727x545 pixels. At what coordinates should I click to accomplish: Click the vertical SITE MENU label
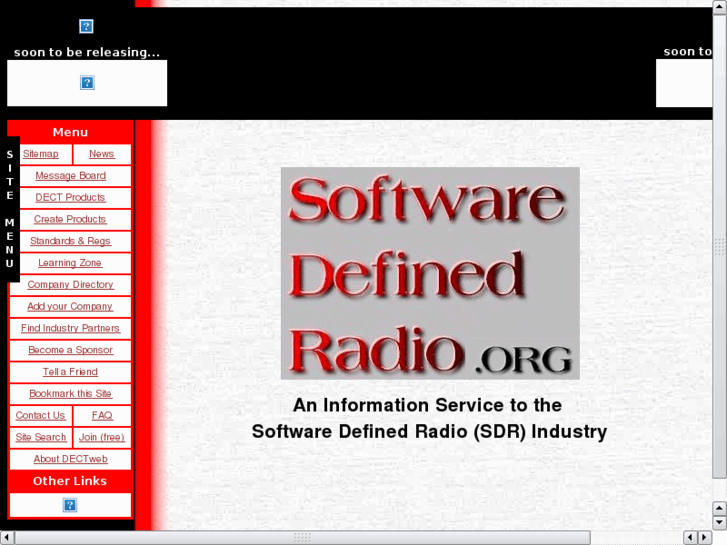pyautogui.click(x=10, y=209)
